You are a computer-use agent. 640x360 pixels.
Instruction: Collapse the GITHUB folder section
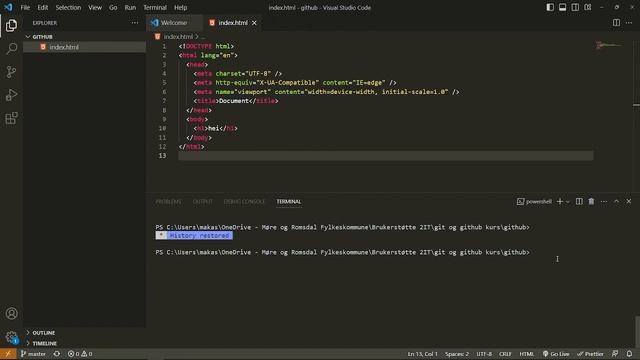(x=84, y=37)
